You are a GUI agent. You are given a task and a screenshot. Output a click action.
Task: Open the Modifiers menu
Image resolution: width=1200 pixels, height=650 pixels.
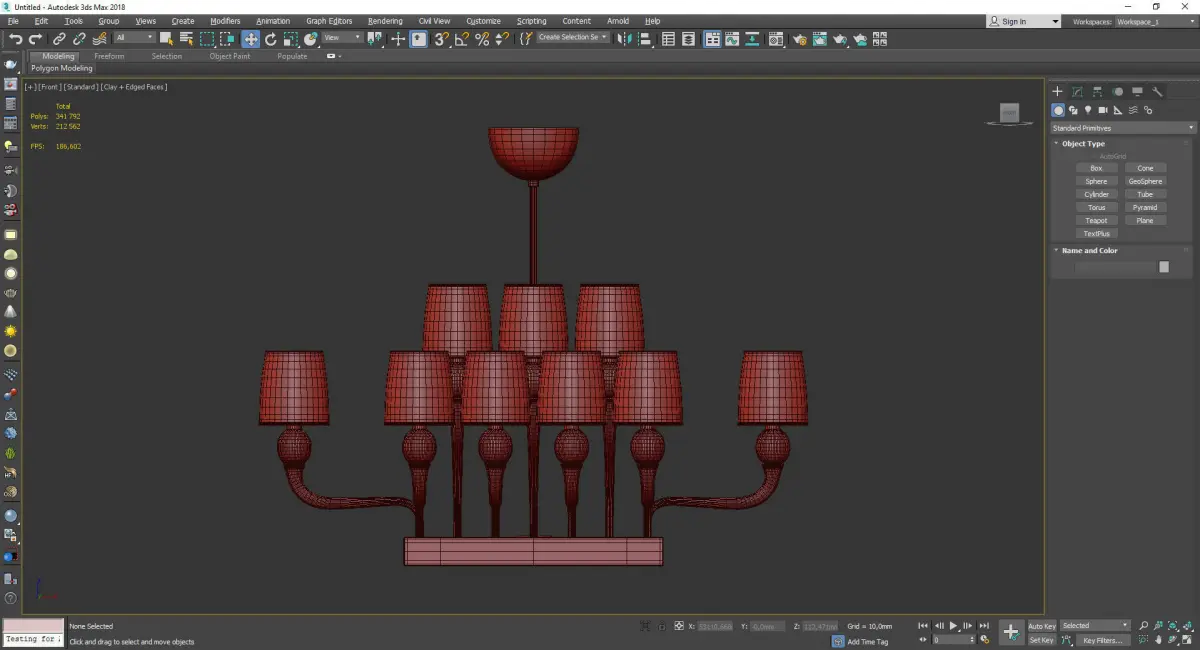pos(225,21)
